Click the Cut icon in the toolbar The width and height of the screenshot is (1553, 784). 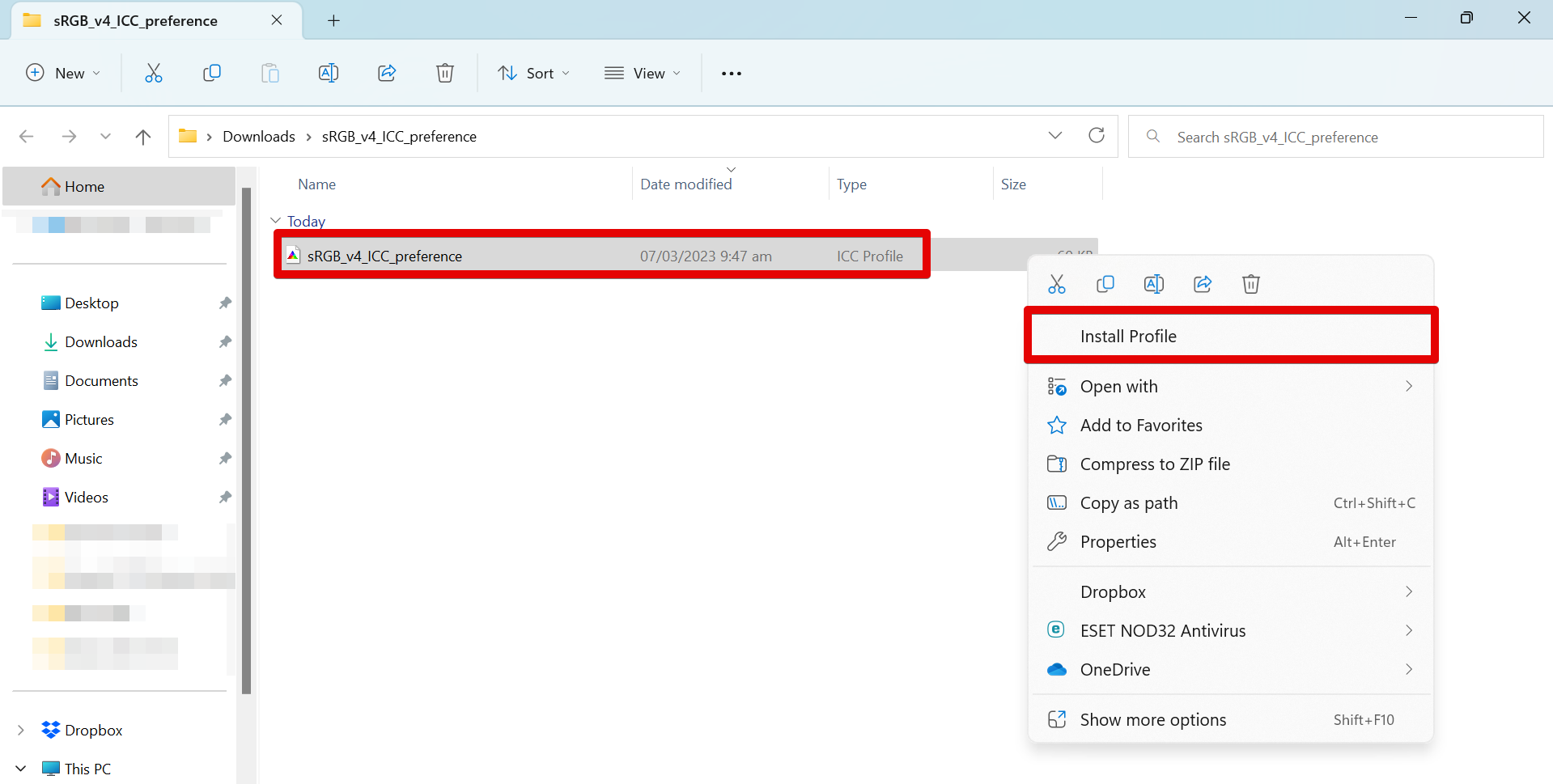[154, 73]
